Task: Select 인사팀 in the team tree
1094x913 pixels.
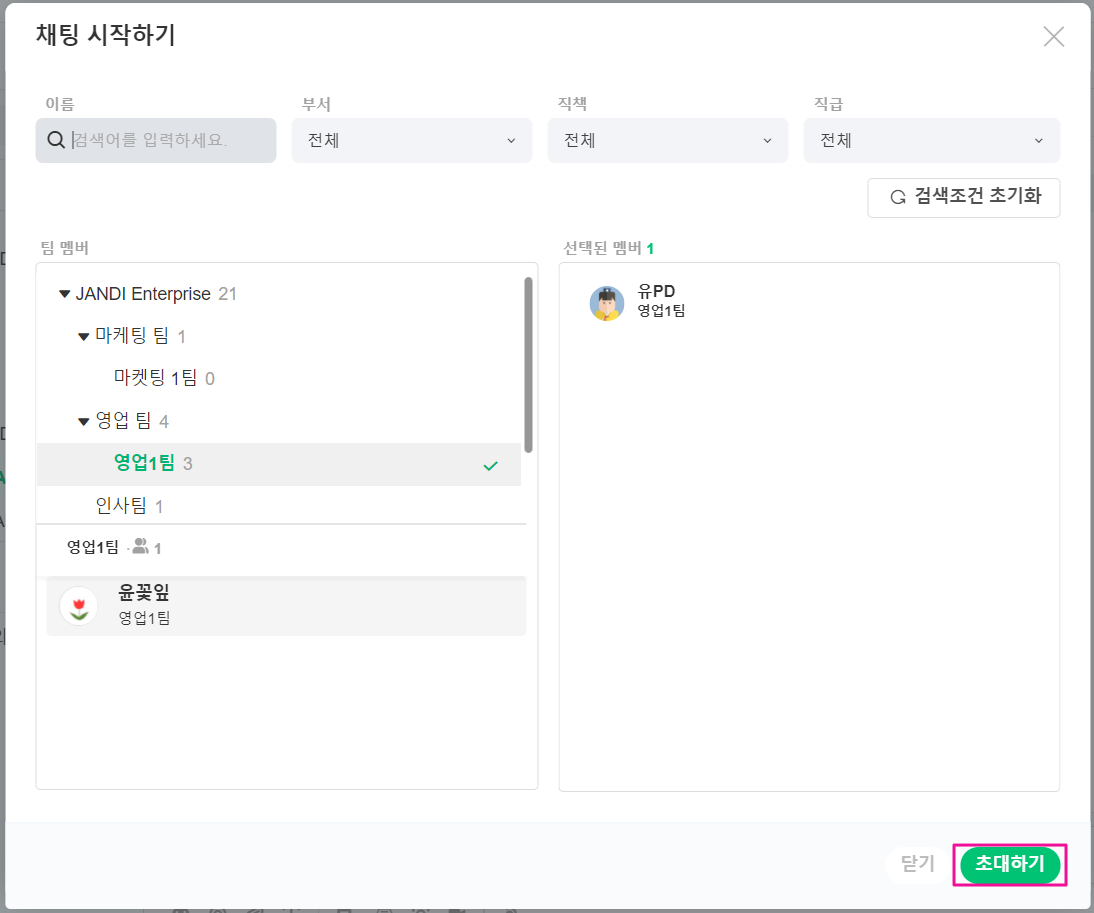Action: click(121, 506)
